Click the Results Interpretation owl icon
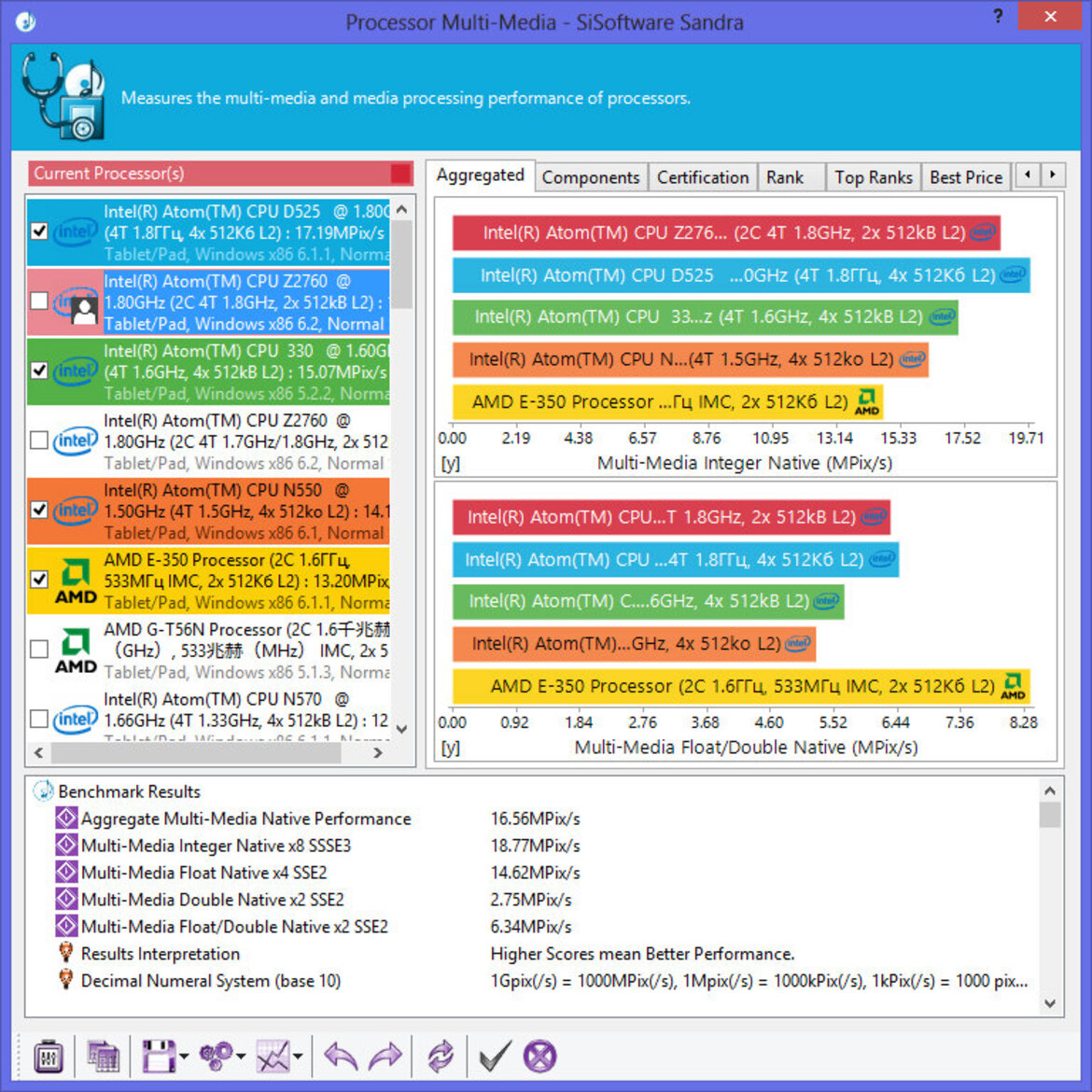Screen dimensions: 1092x1092 (x=66, y=953)
